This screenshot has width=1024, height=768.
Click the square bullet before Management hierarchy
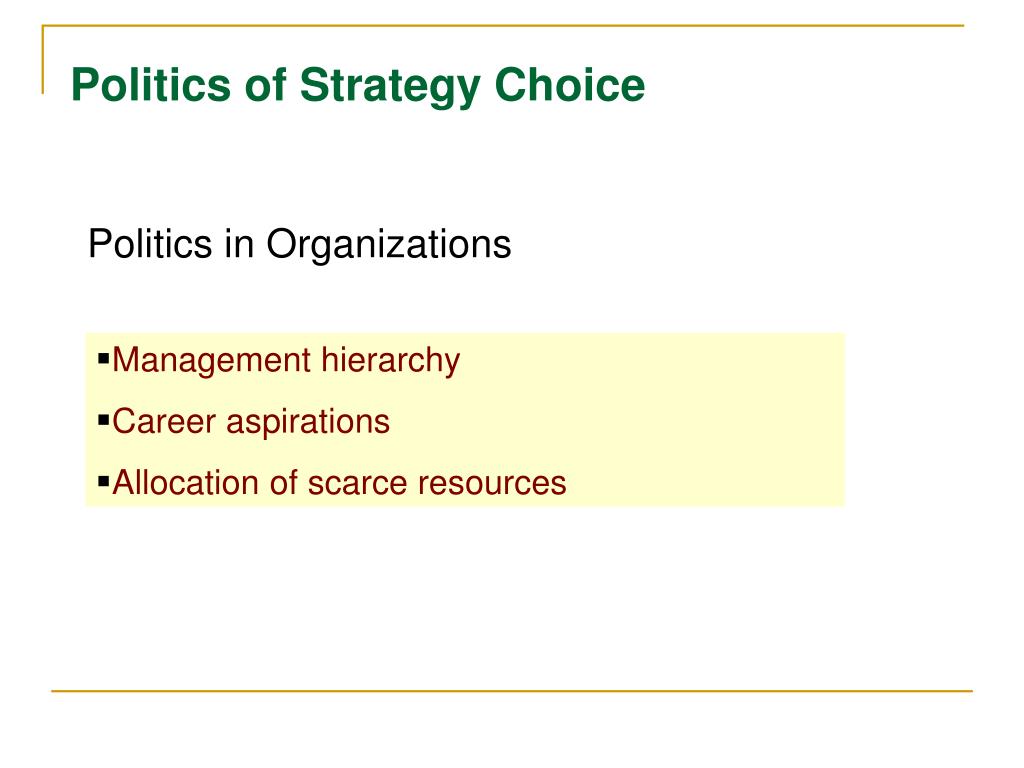[103, 359]
